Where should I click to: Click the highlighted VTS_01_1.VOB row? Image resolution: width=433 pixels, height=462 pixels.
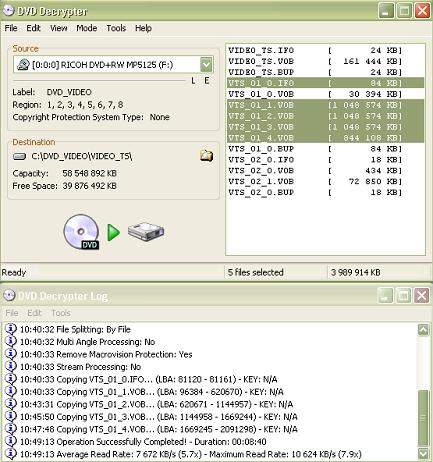[325, 105]
